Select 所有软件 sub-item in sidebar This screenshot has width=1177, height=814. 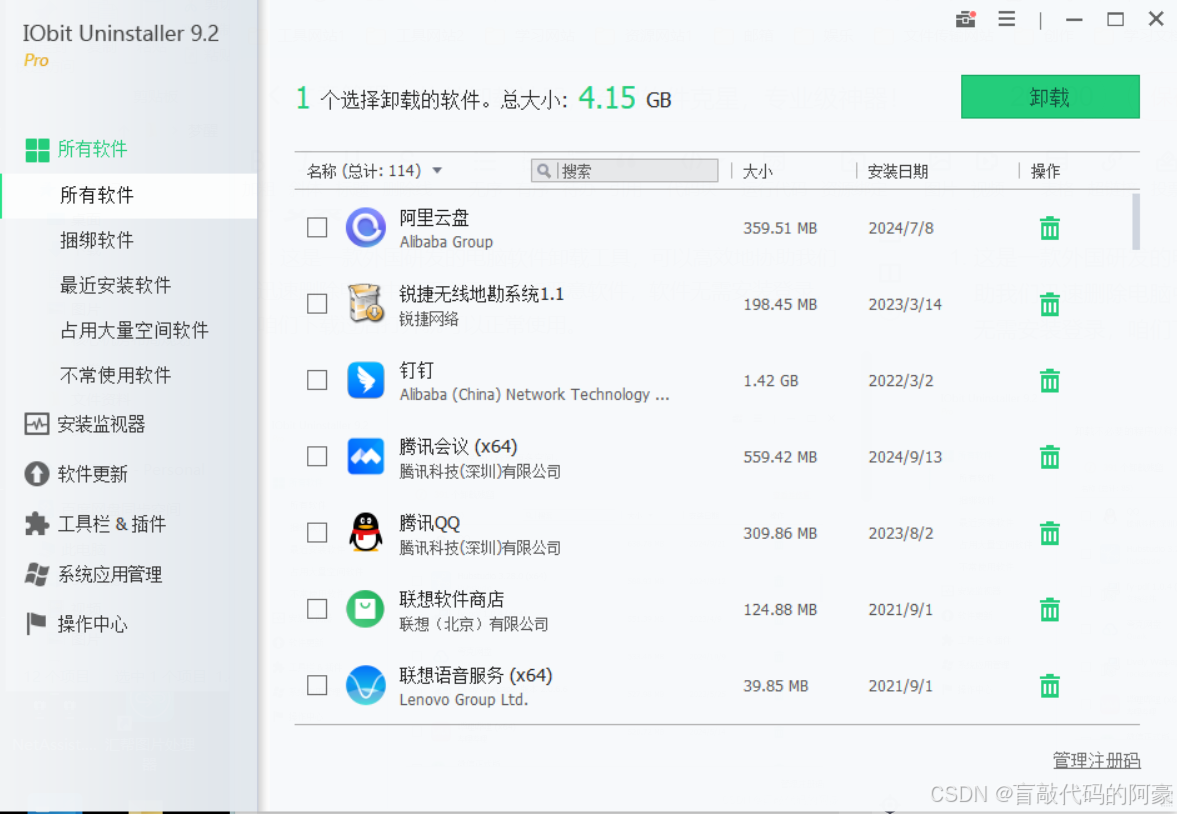(x=129, y=196)
